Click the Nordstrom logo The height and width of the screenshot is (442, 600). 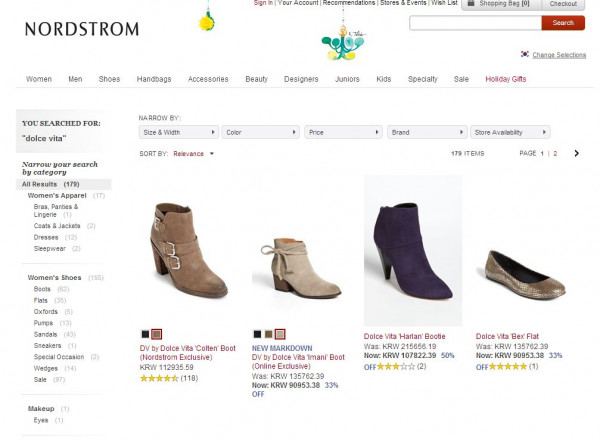[82, 29]
